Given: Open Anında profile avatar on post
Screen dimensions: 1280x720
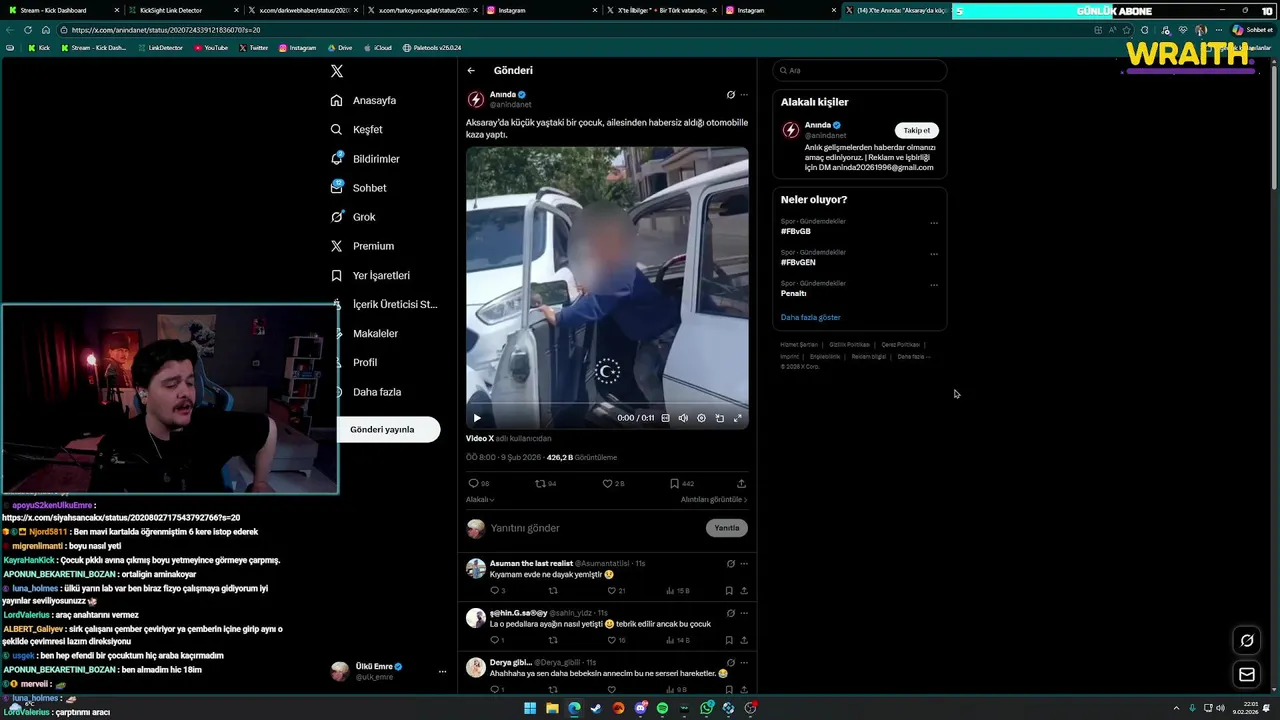Looking at the screenshot, I should pos(476,99).
